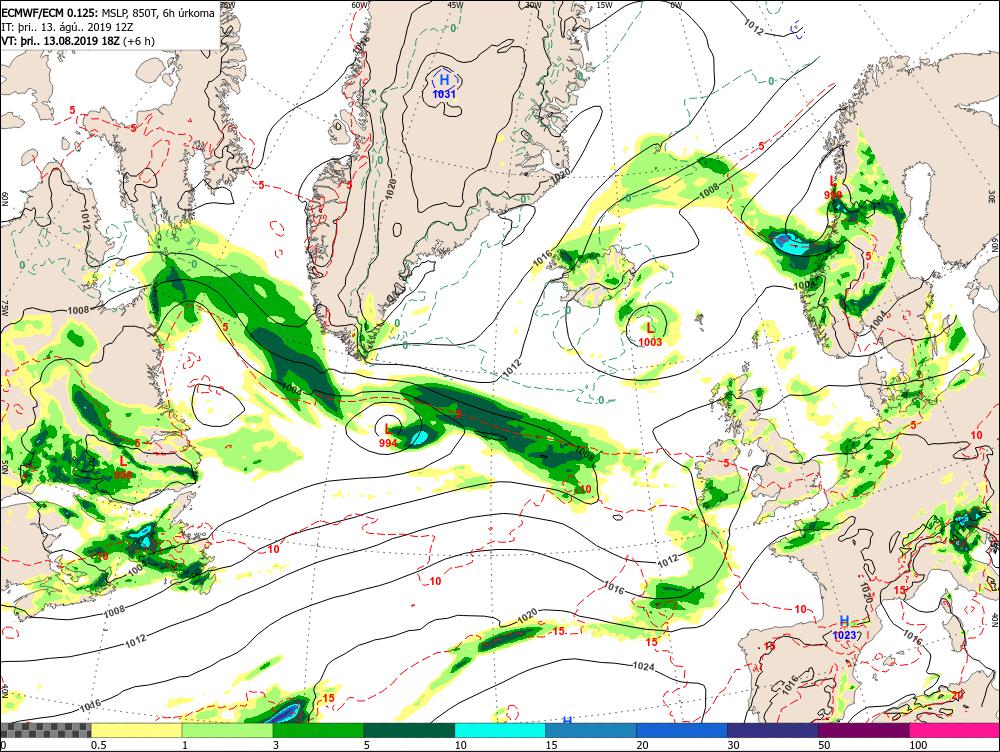
Task: Select the purple 50 to 100 legend swatch
Action: pos(864,730)
